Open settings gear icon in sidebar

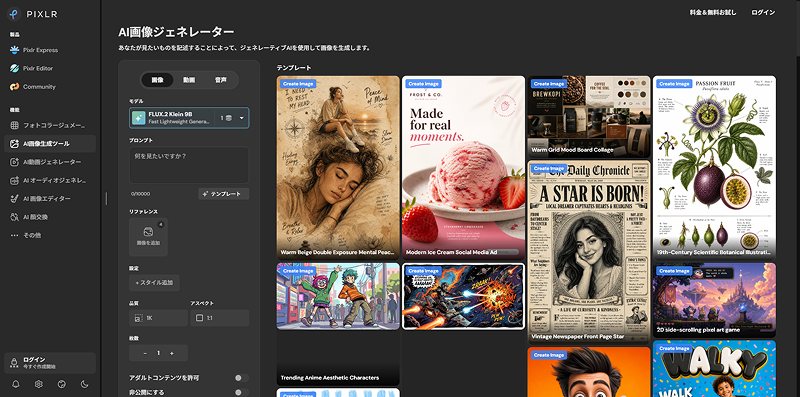[39, 384]
